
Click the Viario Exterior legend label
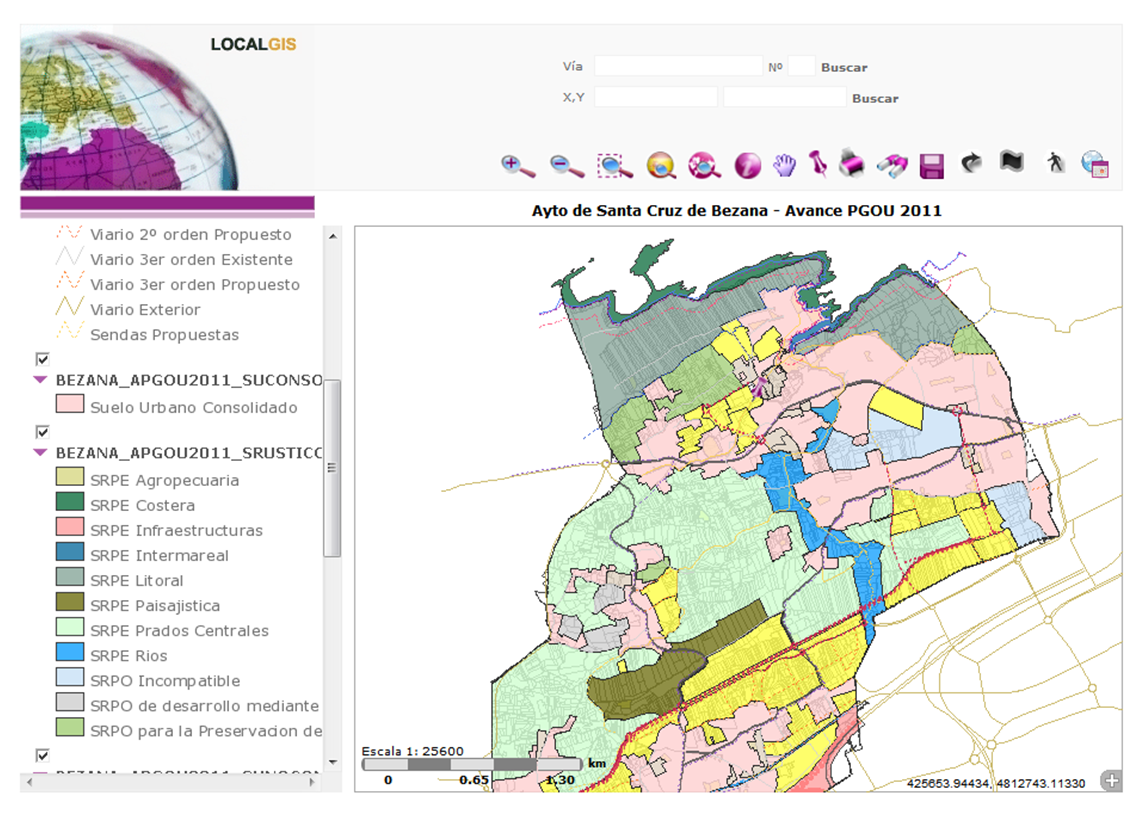(x=145, y=310)
